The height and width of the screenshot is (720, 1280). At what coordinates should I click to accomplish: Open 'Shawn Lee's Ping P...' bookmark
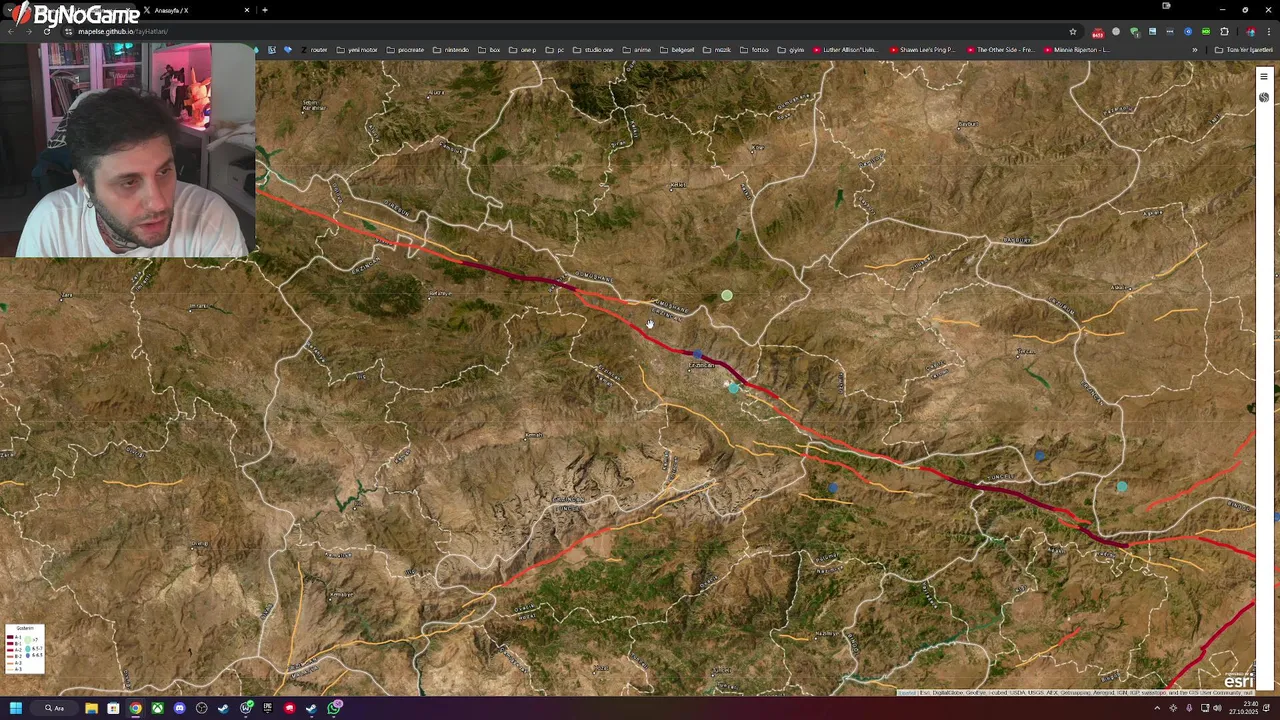[922, 50]
